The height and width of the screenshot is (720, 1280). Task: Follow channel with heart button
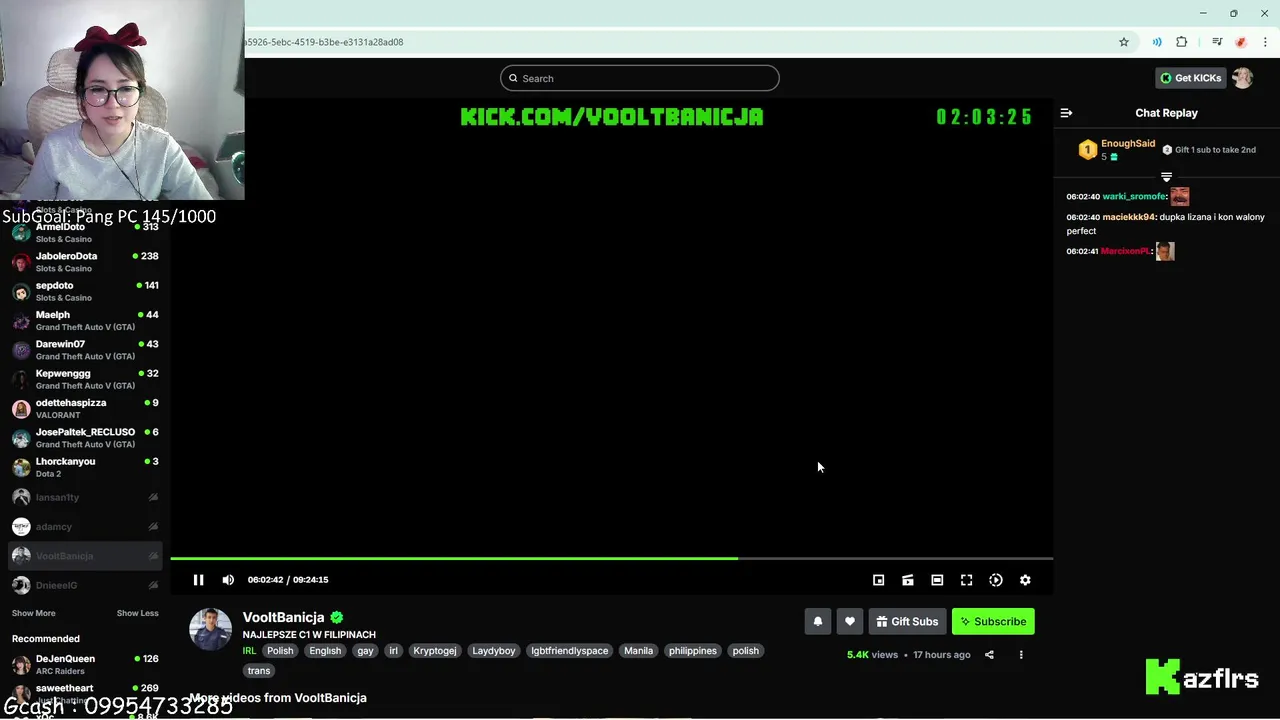(x=850, y=621)
